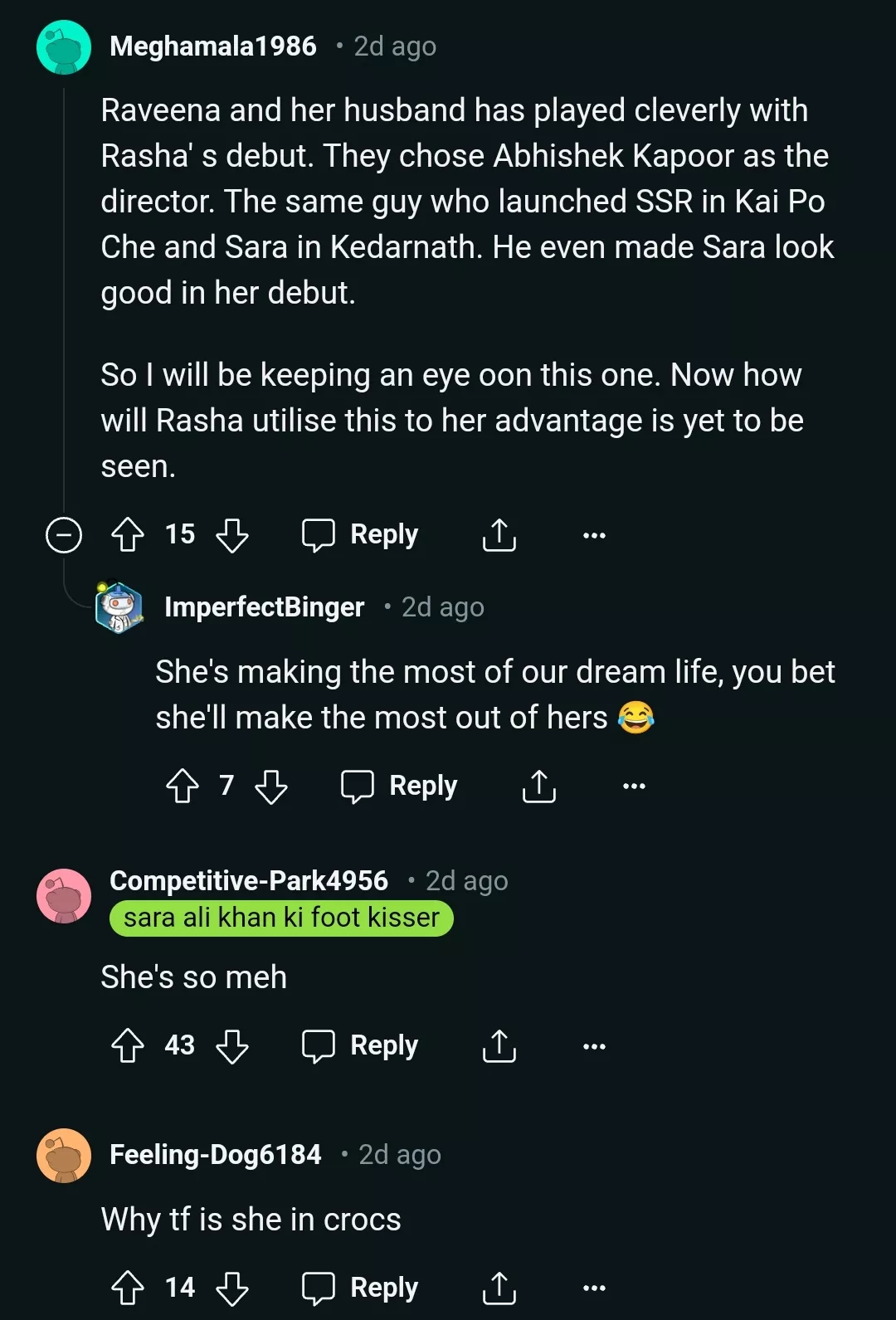This screenshot has height=1320, width=896.
Task: Upvote the "She's so meh" comment
Action: click(x=128, y=1046)
